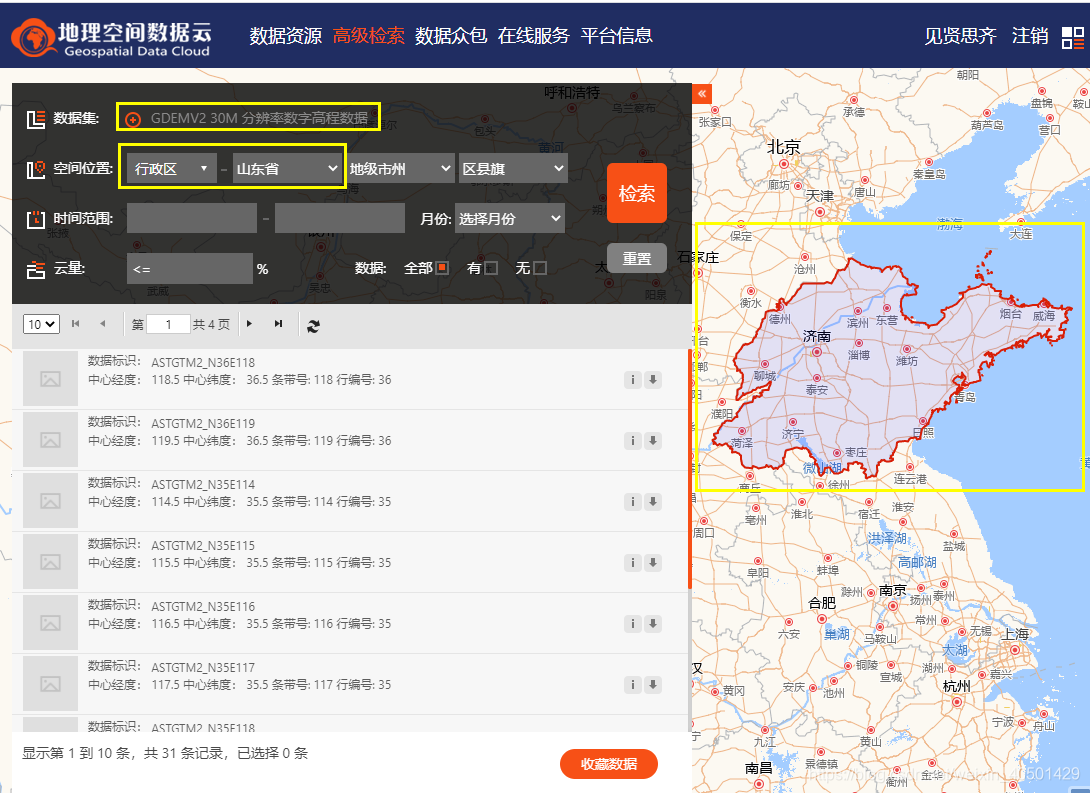Collapse the search panel with orange arrow
The width and height of the screenshot is (1090, 793).
[x=701, y=94]
